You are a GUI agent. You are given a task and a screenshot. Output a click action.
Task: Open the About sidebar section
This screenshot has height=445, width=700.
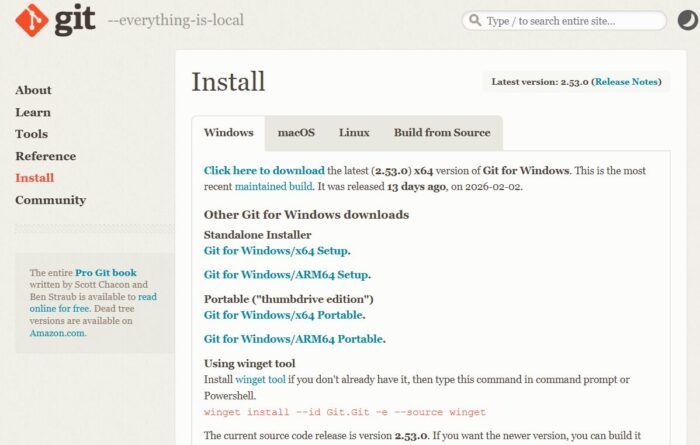[x=33, y=90]
